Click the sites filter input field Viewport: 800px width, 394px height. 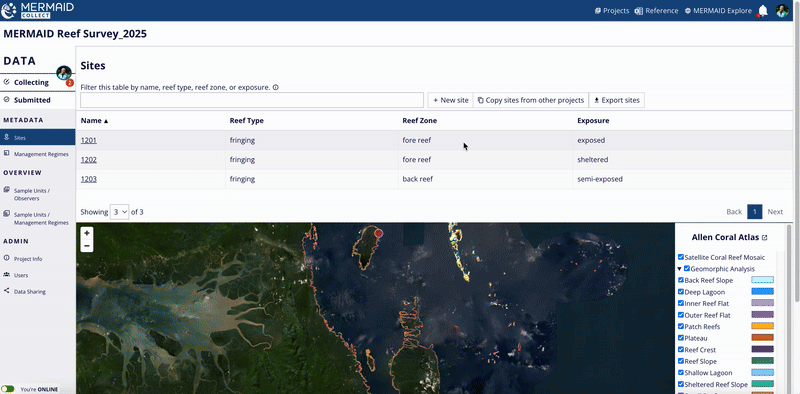[x=252, y=100]
